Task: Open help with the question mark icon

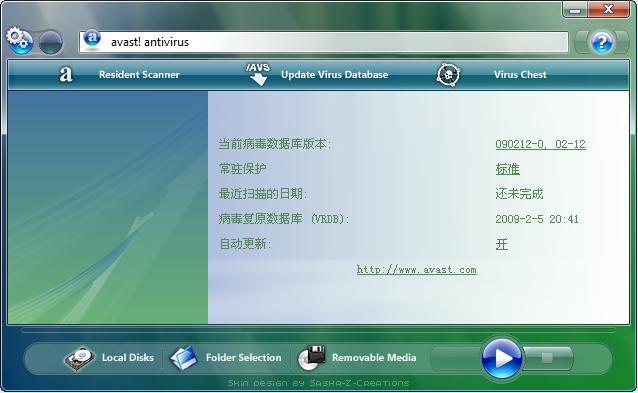Action: (x=602, y=42)
